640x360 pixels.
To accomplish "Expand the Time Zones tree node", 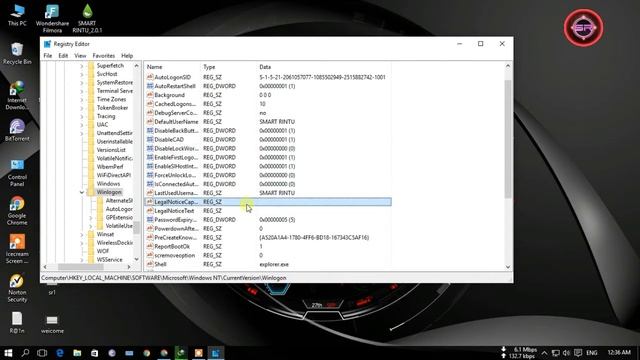I will point(82,99).
